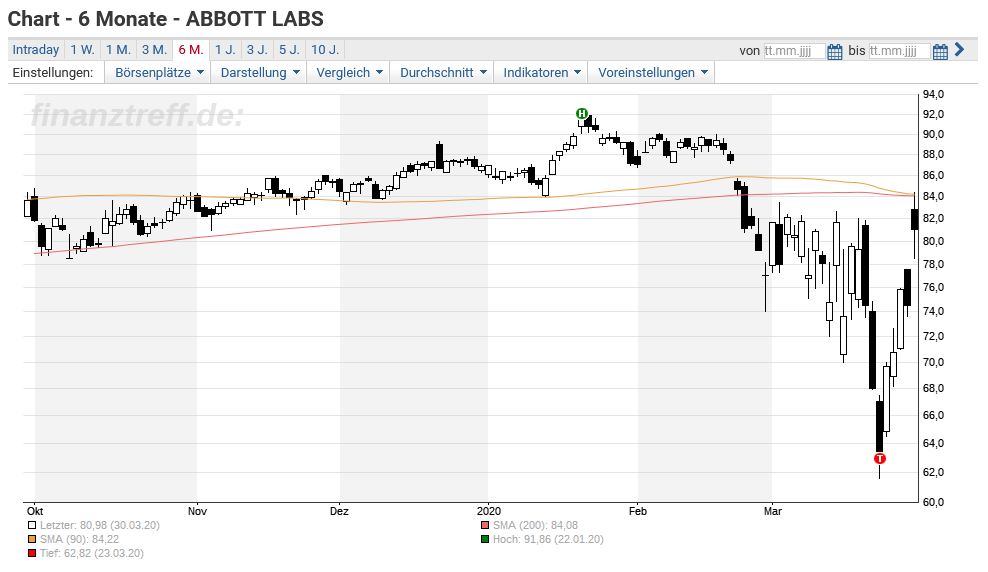Select the 1 W. time range
Viewport: 988px width, 572px height.
pos(82,50)
